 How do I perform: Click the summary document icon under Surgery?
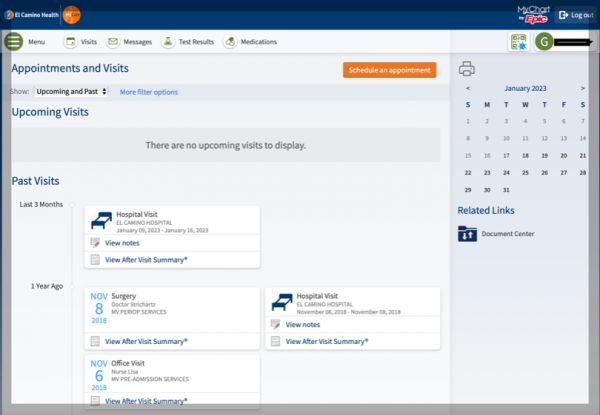95,341
